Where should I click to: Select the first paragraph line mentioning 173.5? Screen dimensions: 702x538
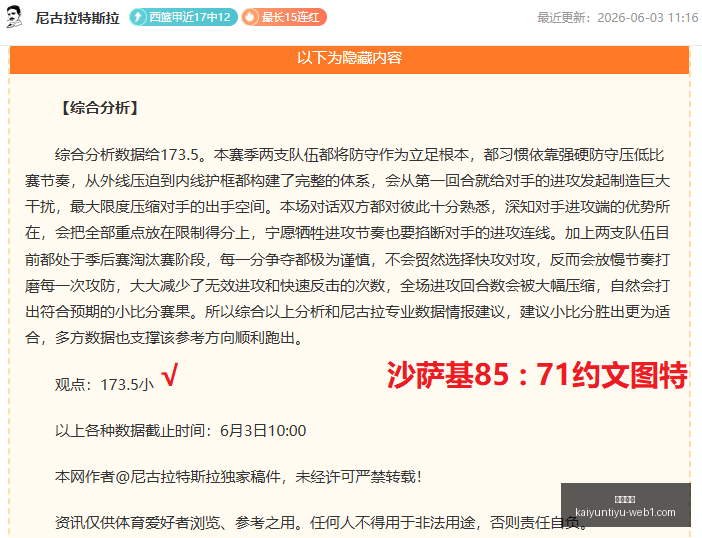[360, 155]
